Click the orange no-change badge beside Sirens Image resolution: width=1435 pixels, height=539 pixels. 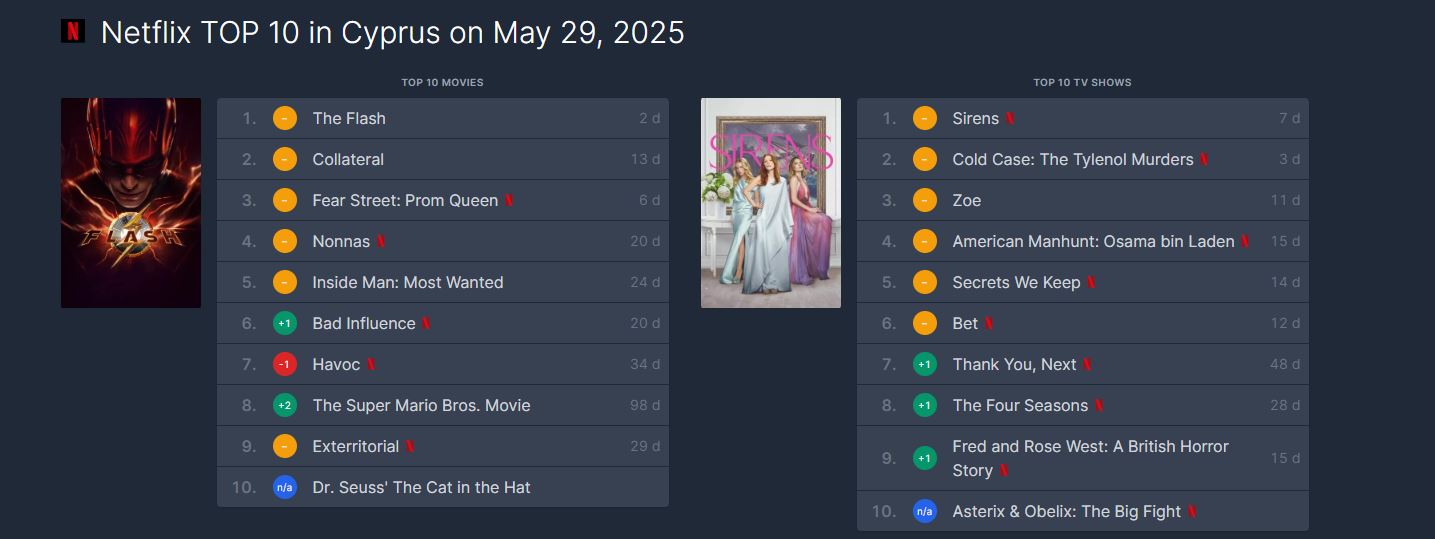pyautogui.click(x=925, y=118)
